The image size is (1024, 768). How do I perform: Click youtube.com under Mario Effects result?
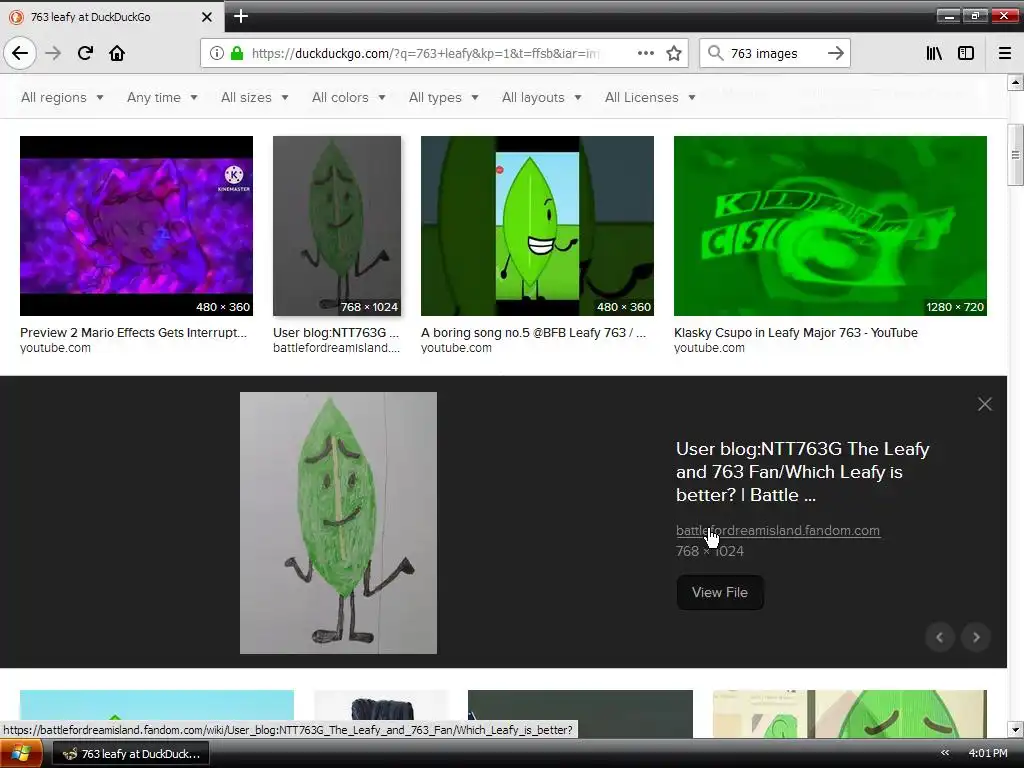tap(55, 348)
